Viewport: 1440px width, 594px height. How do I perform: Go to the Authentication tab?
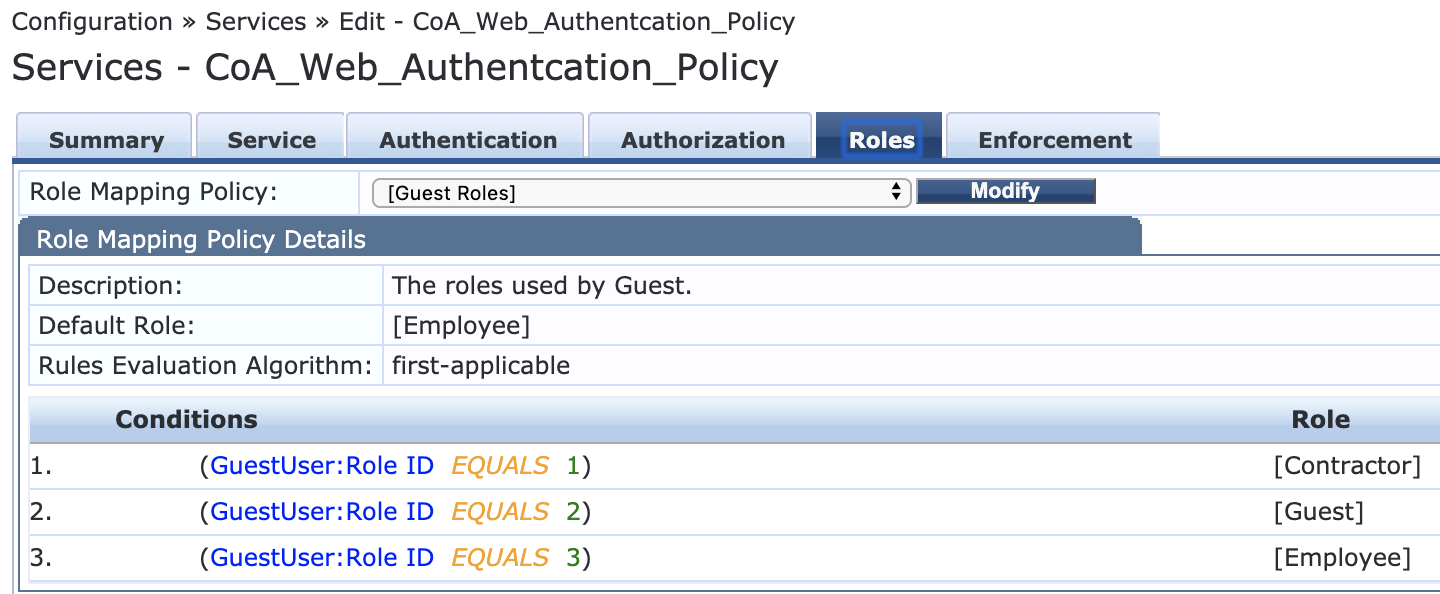[468, 140]
